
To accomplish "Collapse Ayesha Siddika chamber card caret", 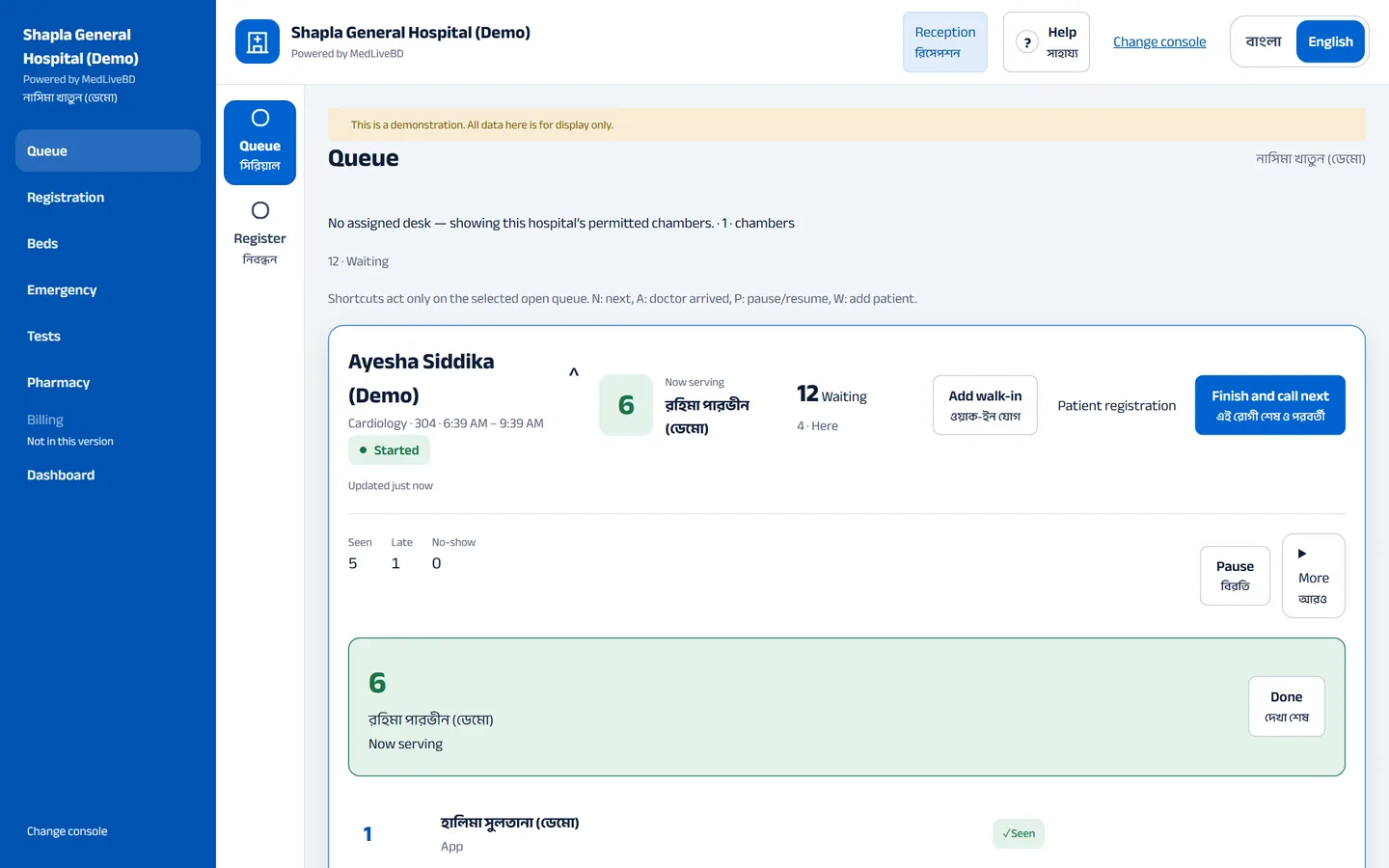I will click(574, 372).
